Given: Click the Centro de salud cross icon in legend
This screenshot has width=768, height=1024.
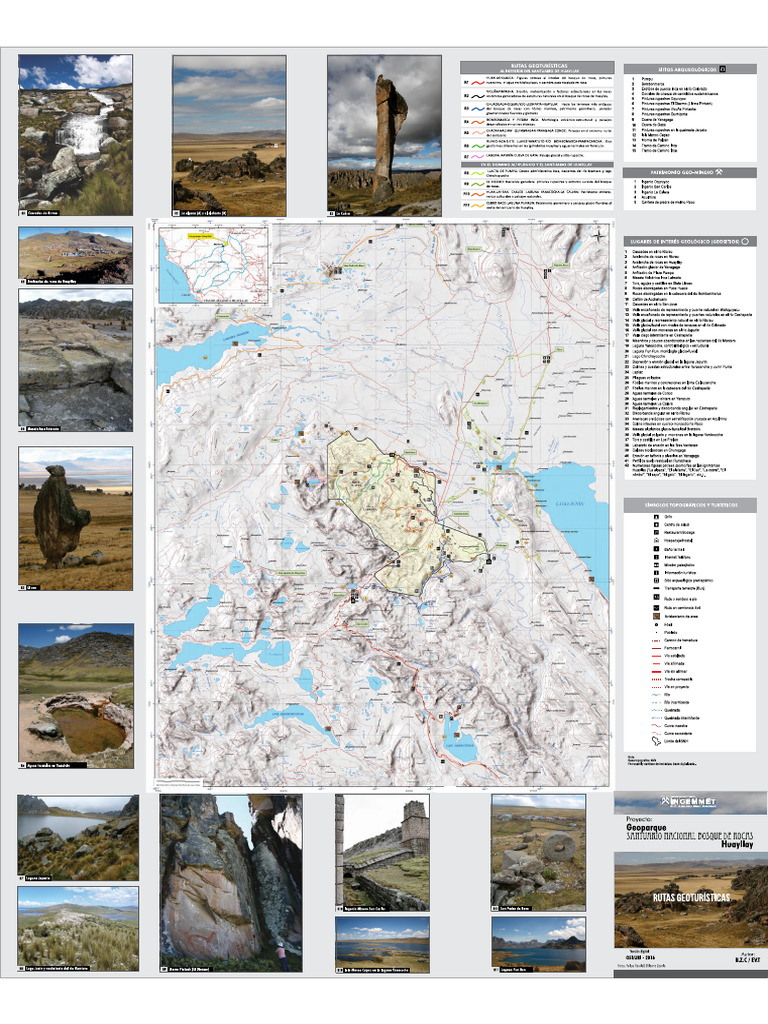Looking at the screenshot, I should pos(656,524).
